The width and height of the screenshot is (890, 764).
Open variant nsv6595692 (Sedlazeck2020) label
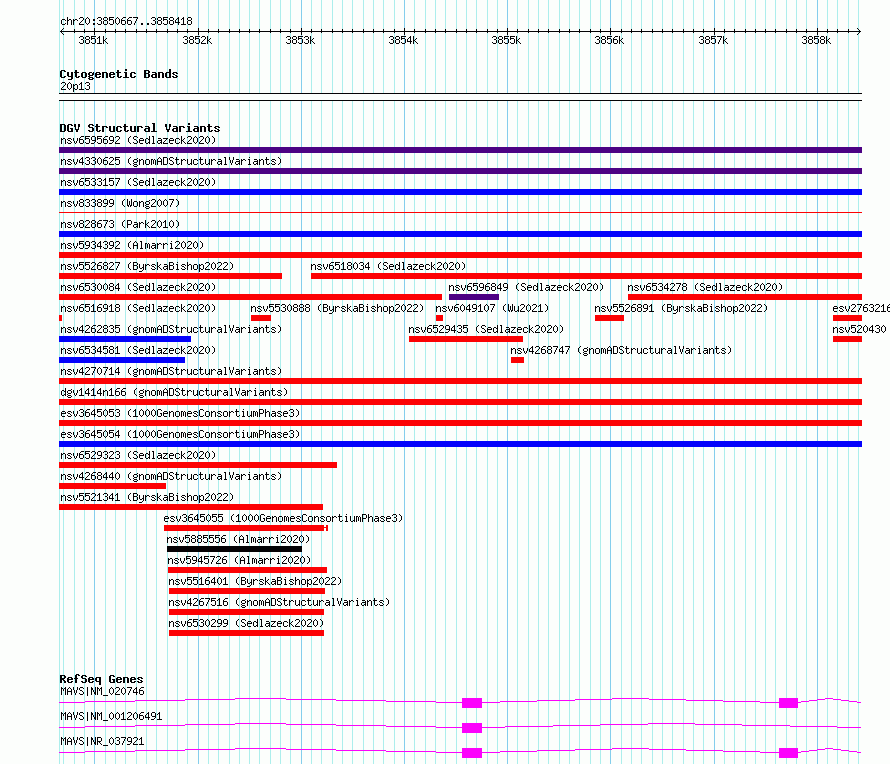(x=138, y=140)
